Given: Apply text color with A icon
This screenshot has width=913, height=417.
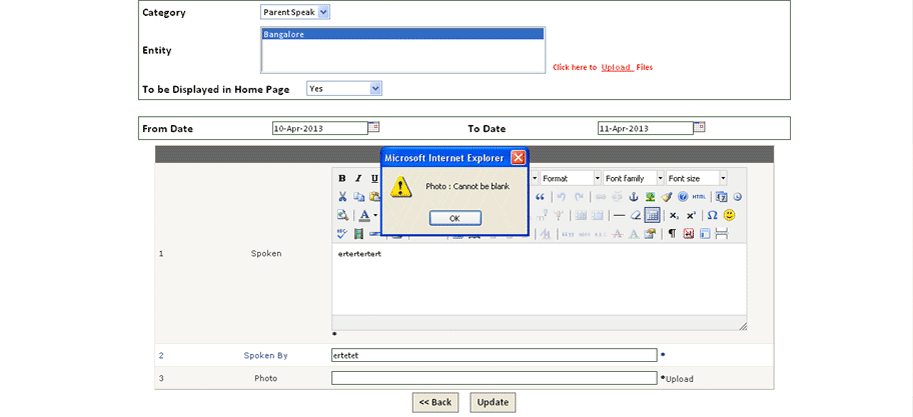Looking at the screenshot, I should coord(365,215).
